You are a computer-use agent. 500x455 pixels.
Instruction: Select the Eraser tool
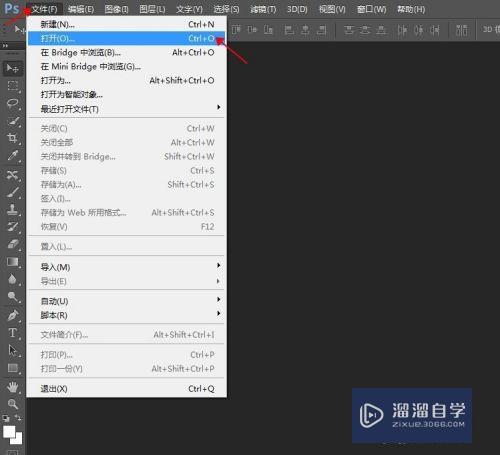pyautogui.click(x=13, y=244)
